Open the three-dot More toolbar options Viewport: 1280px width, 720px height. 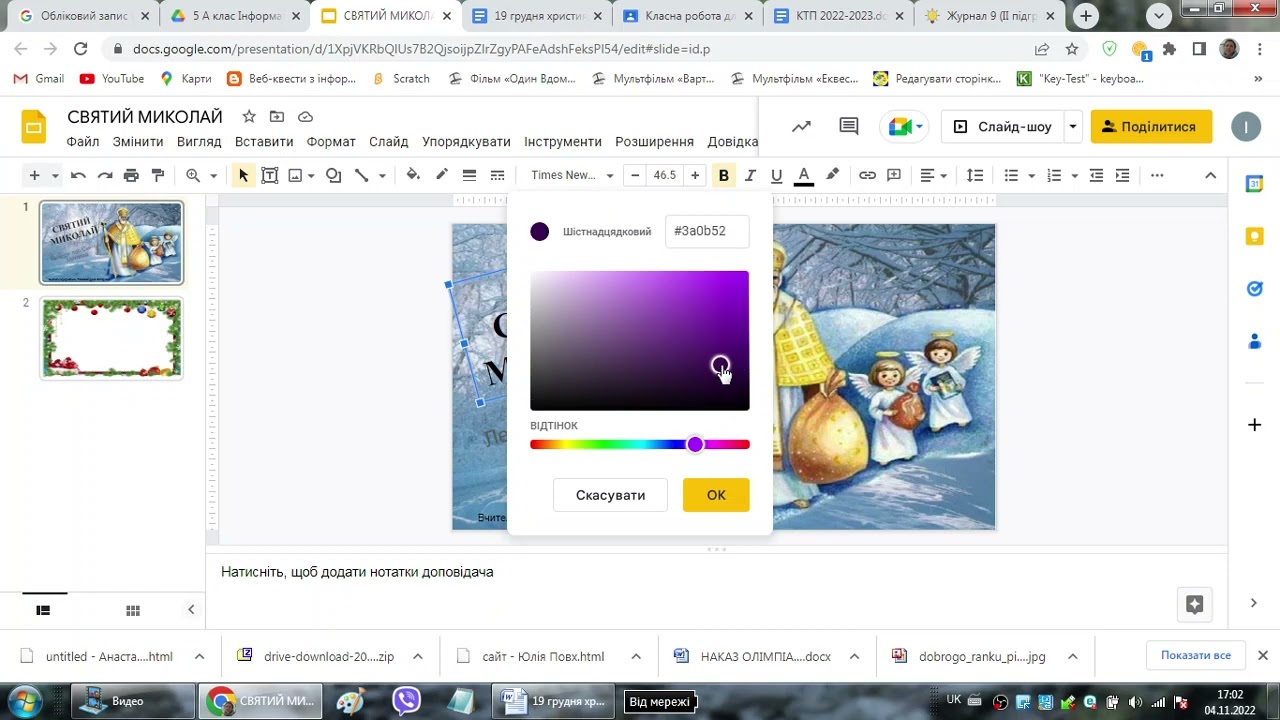[x=1157, y=175]
